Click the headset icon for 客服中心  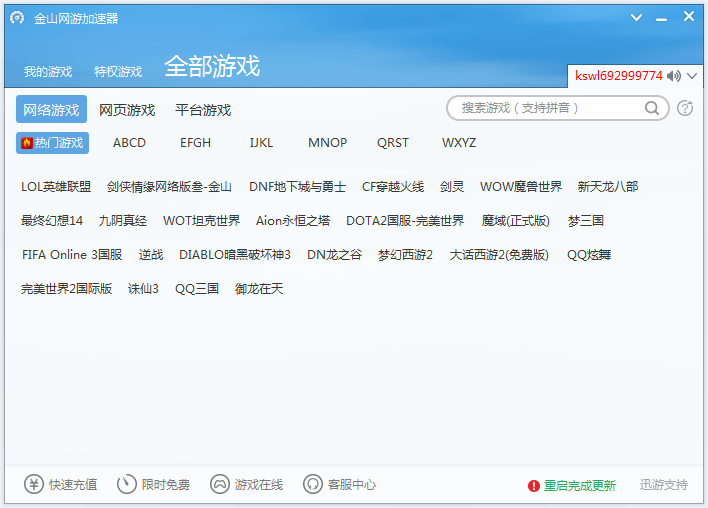[x=313, y=484]
